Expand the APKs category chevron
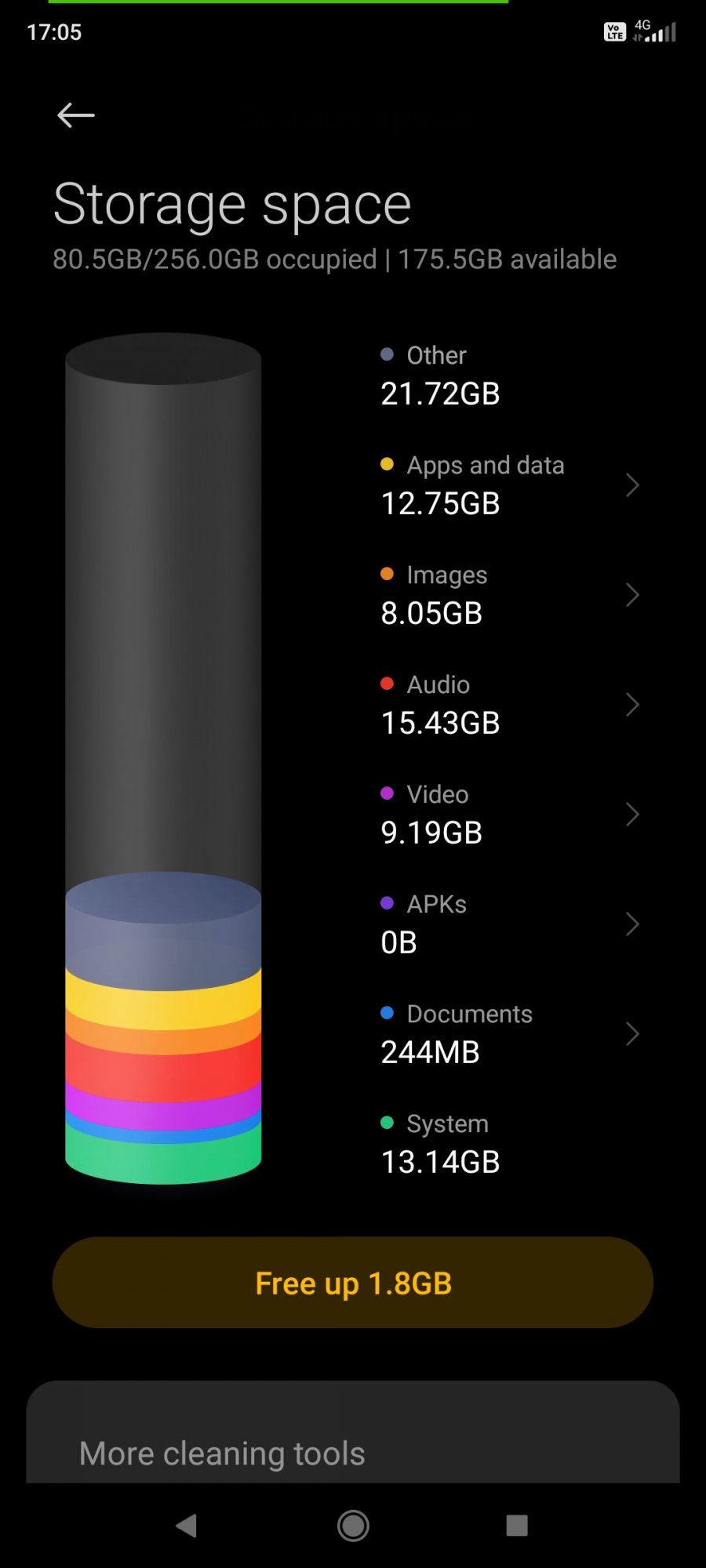This screenshot has width=706, height=1568. tap(632, 924)
